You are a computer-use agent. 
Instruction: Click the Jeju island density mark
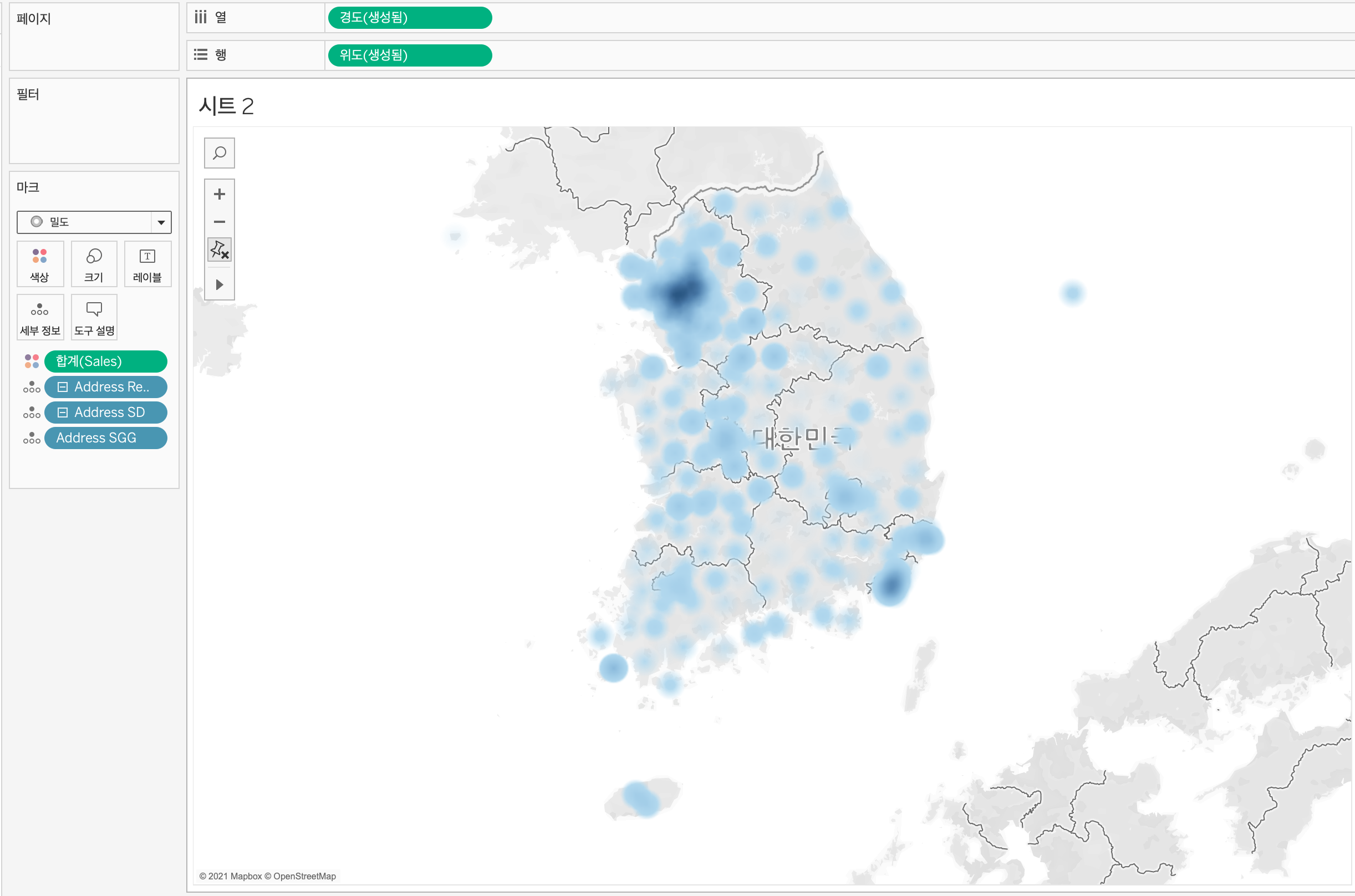641,798
